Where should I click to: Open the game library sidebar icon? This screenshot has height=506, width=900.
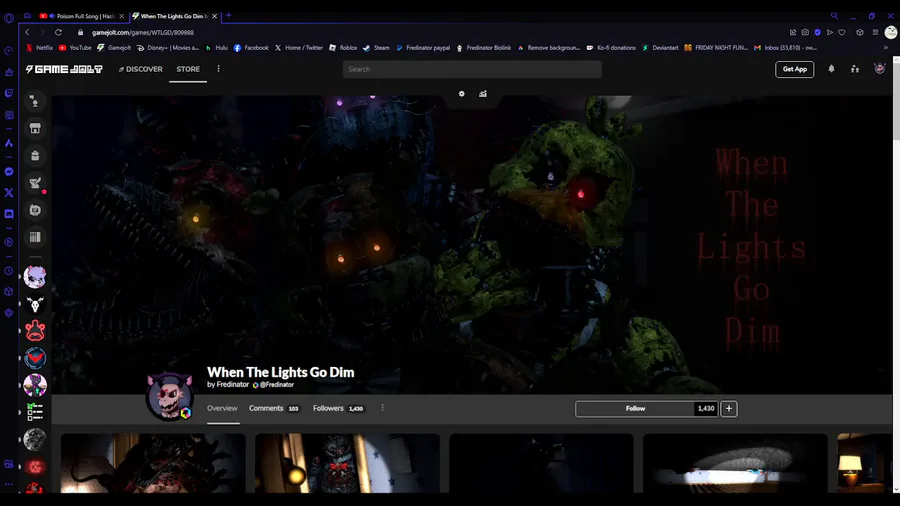point(35,237)
